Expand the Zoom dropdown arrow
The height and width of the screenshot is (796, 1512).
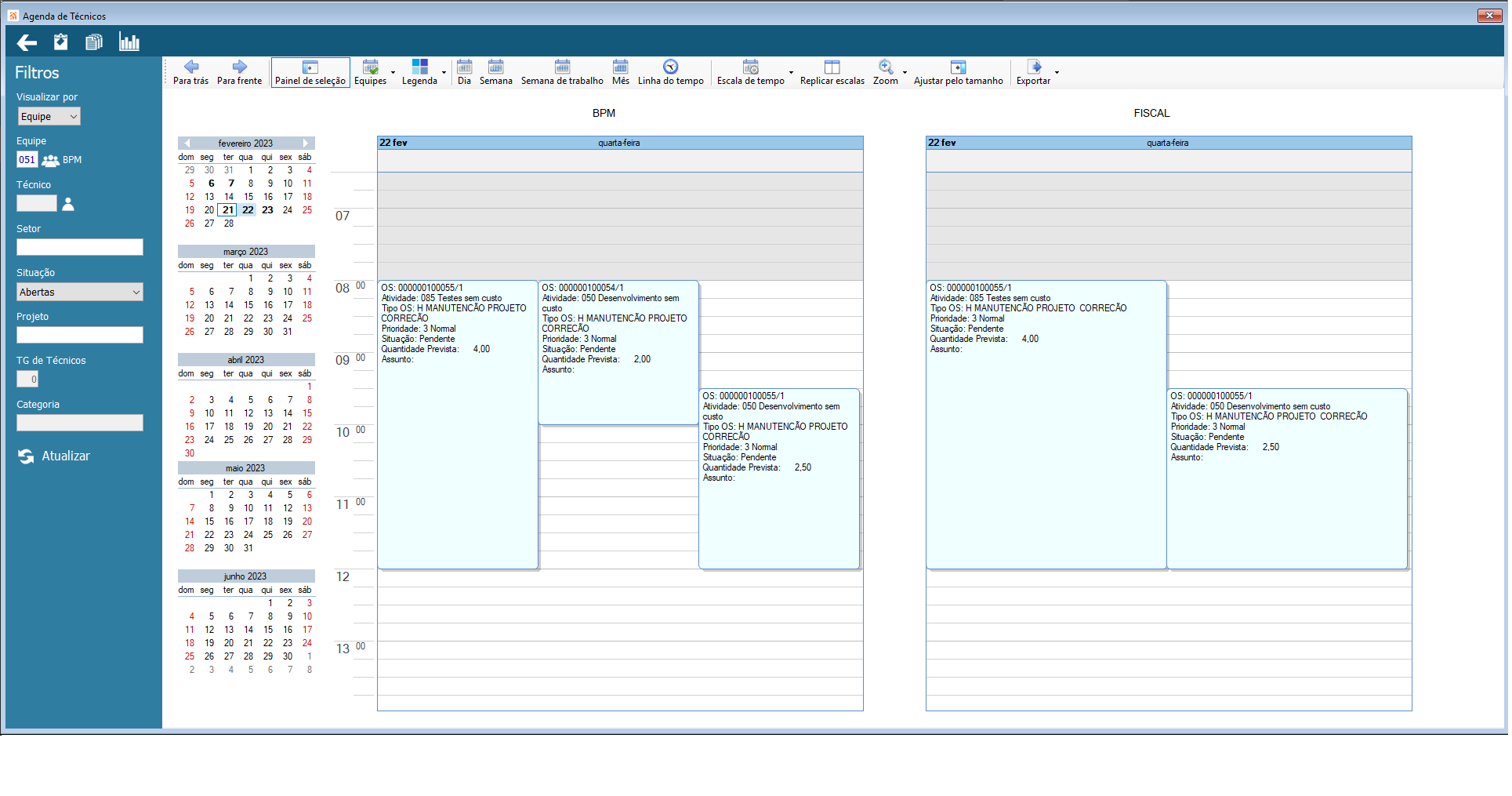(905, 73)
